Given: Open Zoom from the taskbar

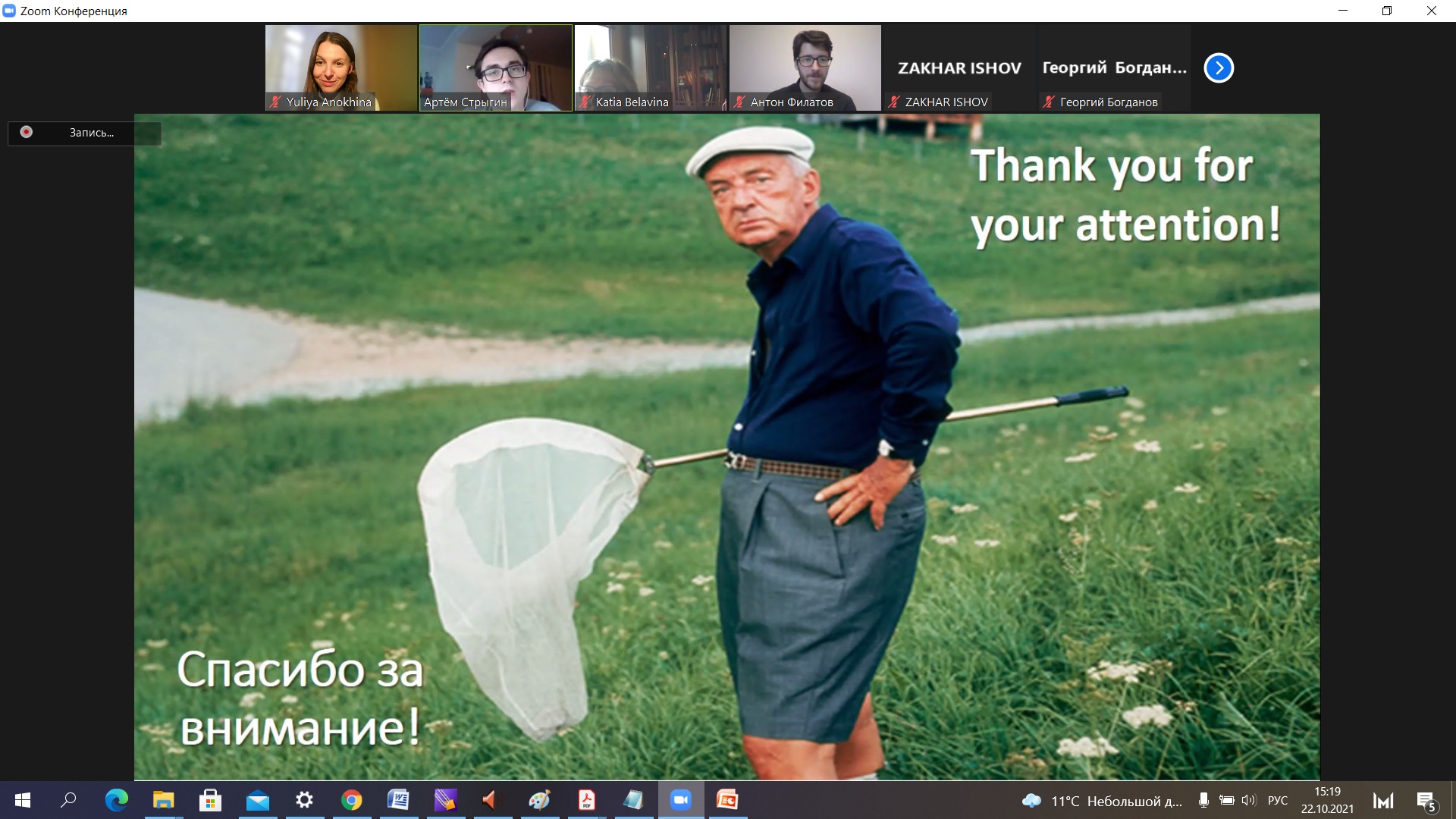Looking at the screenshot, I should (x=680, y=800).
